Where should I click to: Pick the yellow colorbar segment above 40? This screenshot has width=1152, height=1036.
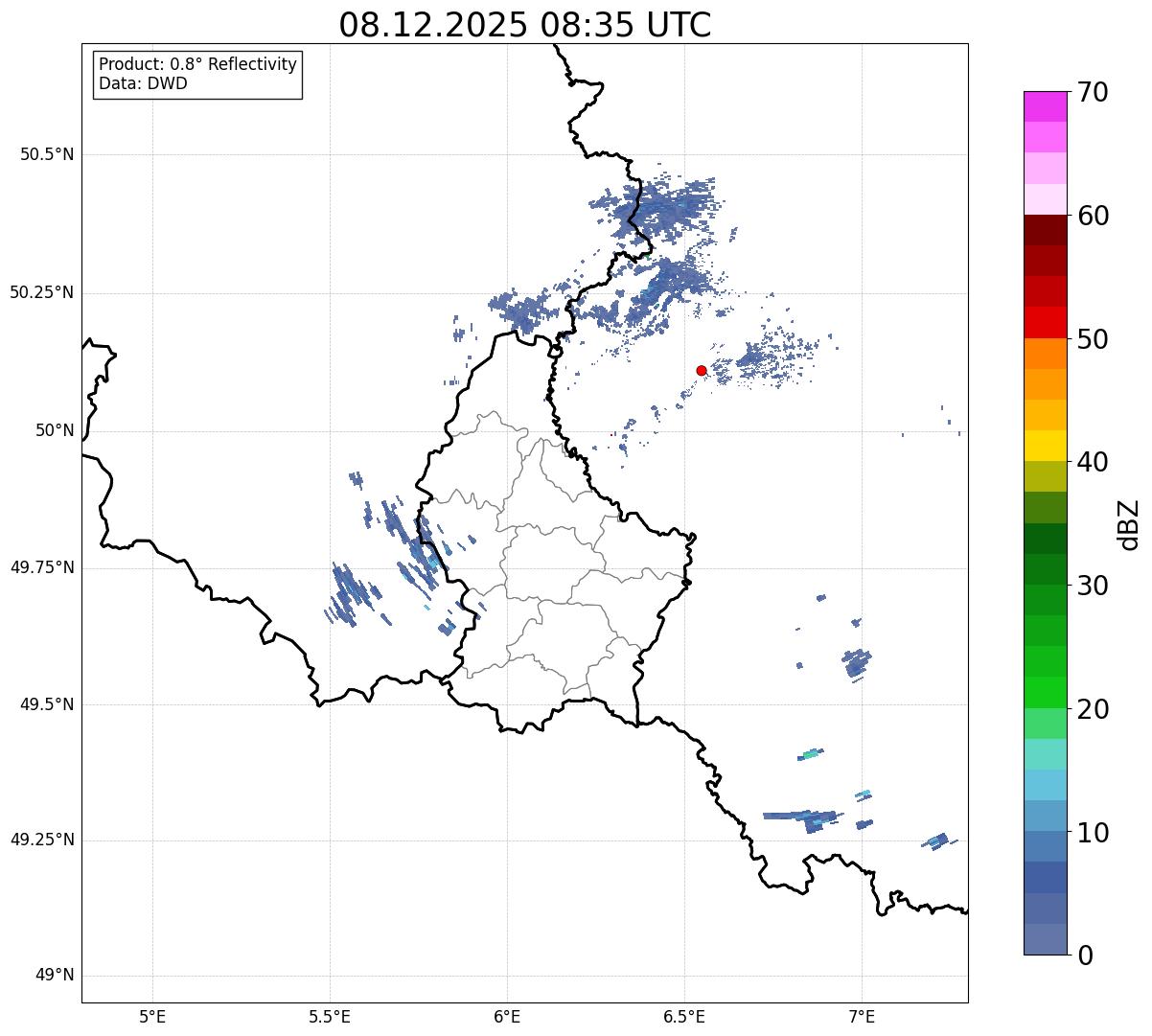[x=1046, y=446]
